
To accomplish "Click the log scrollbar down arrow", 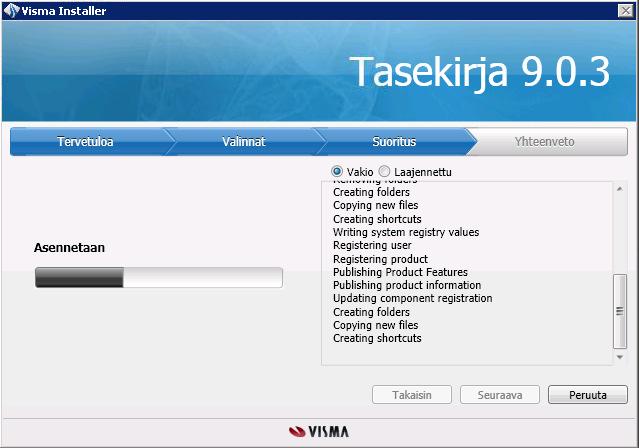I will pyautogui.click(x=619, y=358).
